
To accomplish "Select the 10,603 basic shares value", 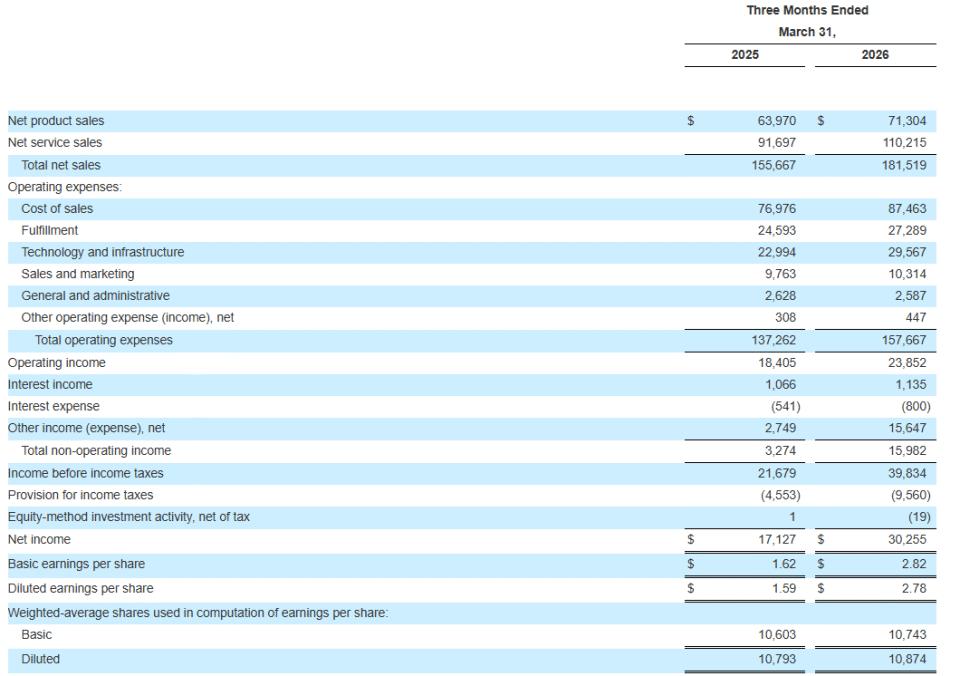I will (776, 635).
